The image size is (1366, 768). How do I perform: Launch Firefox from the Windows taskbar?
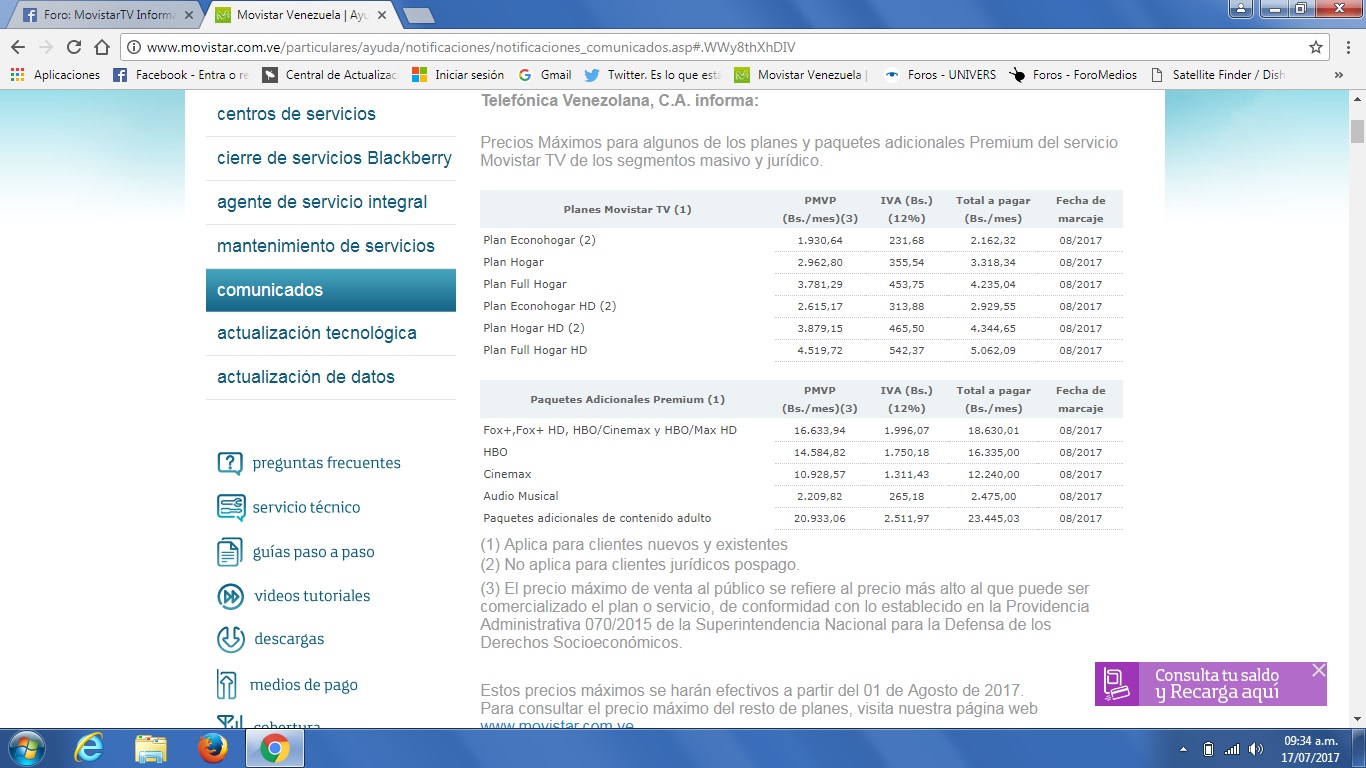point(212,748)
